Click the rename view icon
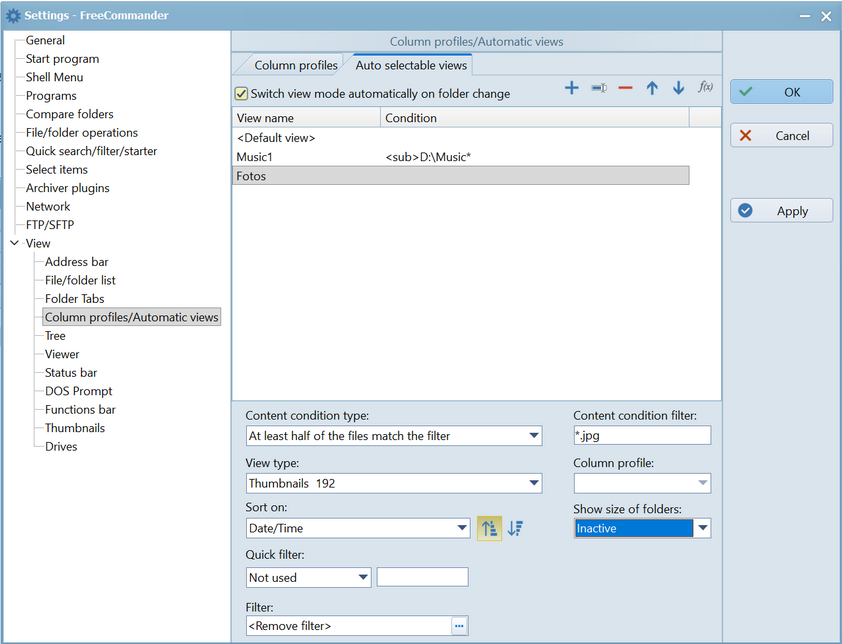 pos(598,88)
